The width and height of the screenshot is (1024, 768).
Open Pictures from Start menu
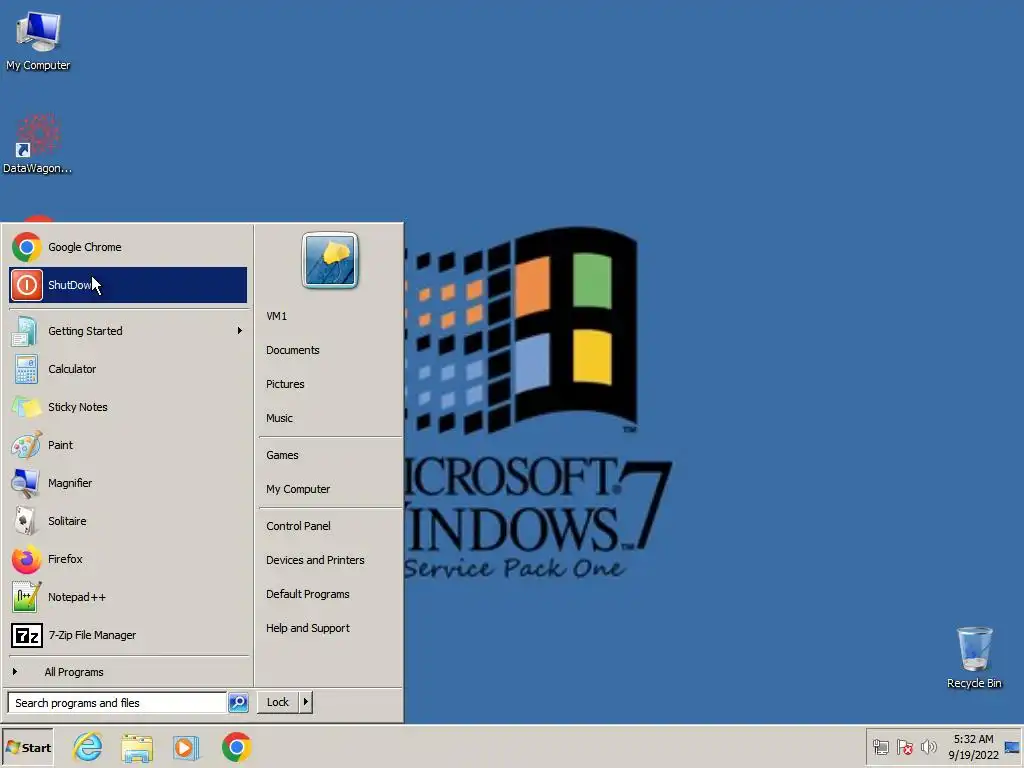(x=285, y=384)
